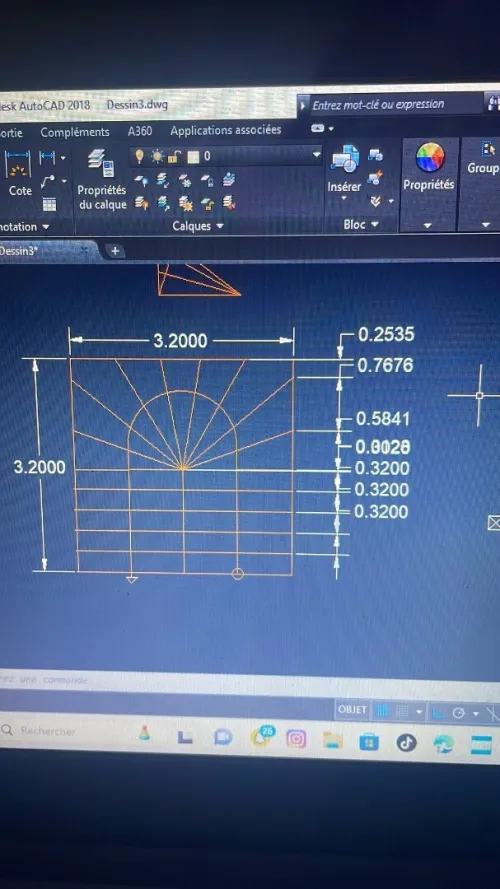The height and width of the screenshot is (889, 500).
Task: Click the Edit block icon
Action: [x=375, y=177]
